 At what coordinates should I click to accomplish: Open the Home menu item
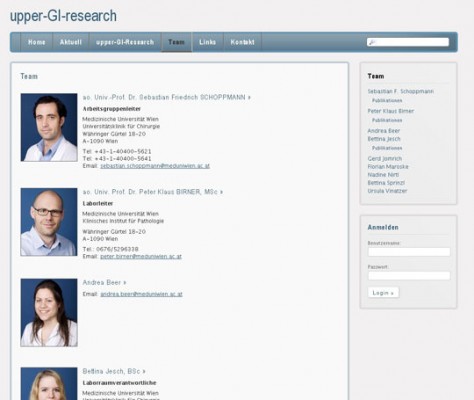[x=37, y=42]
